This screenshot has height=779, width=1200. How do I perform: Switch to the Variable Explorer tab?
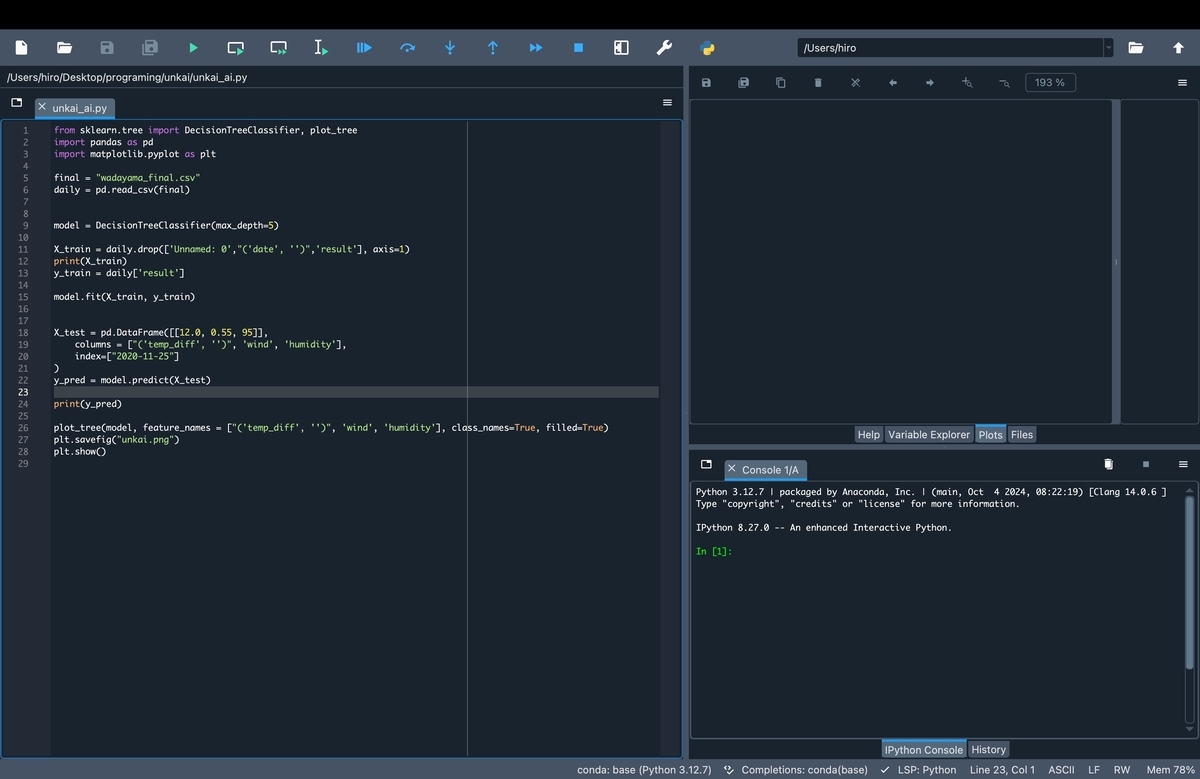point(929,434)
